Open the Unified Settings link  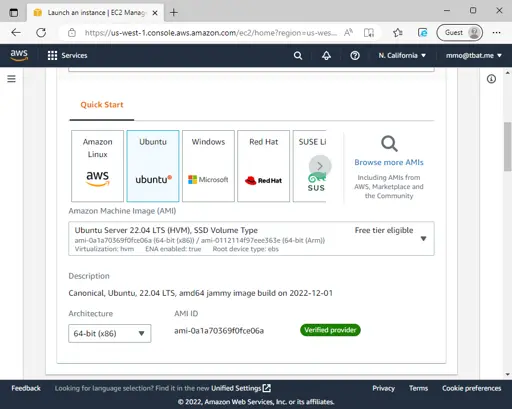236,388
